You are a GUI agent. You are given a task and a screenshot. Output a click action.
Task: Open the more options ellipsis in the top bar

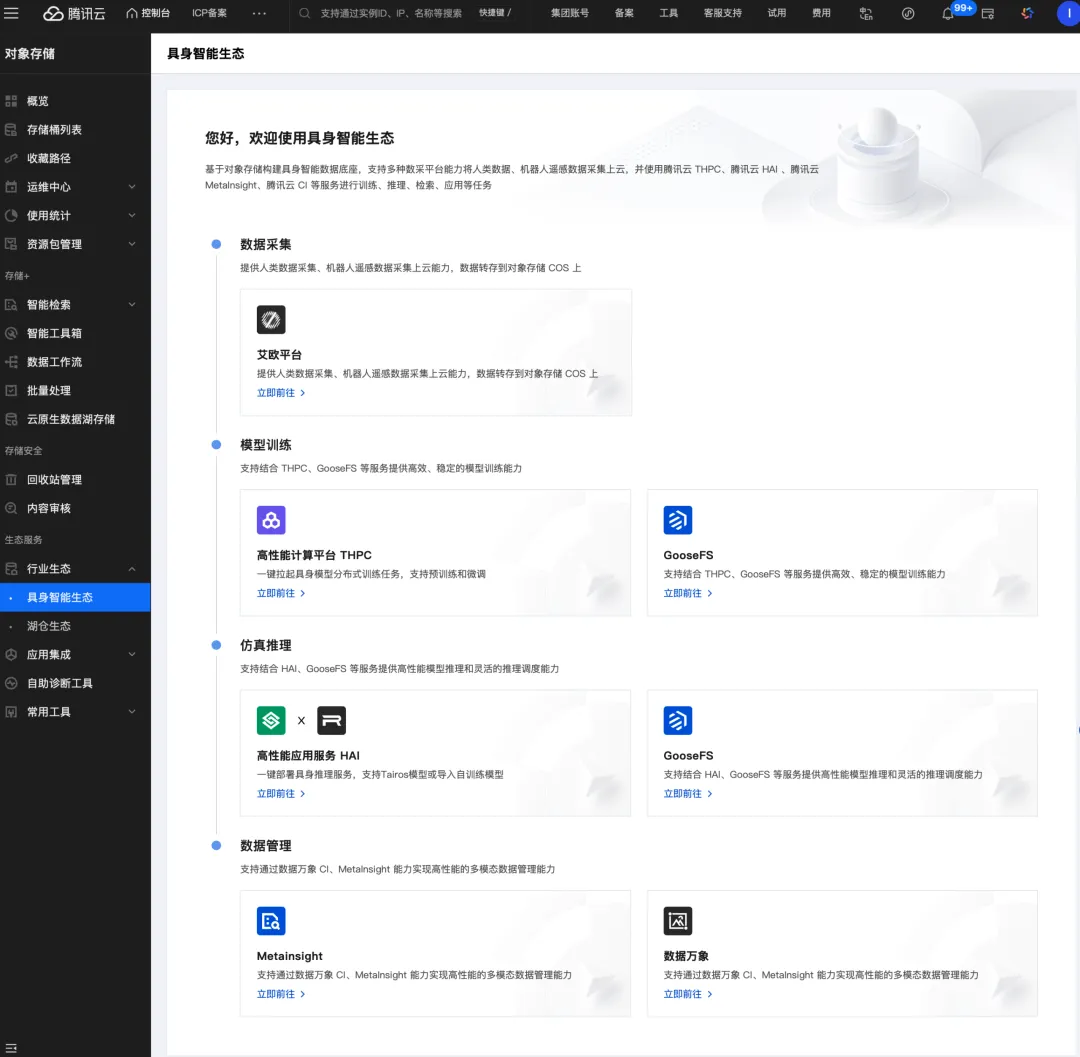point(259,13)
